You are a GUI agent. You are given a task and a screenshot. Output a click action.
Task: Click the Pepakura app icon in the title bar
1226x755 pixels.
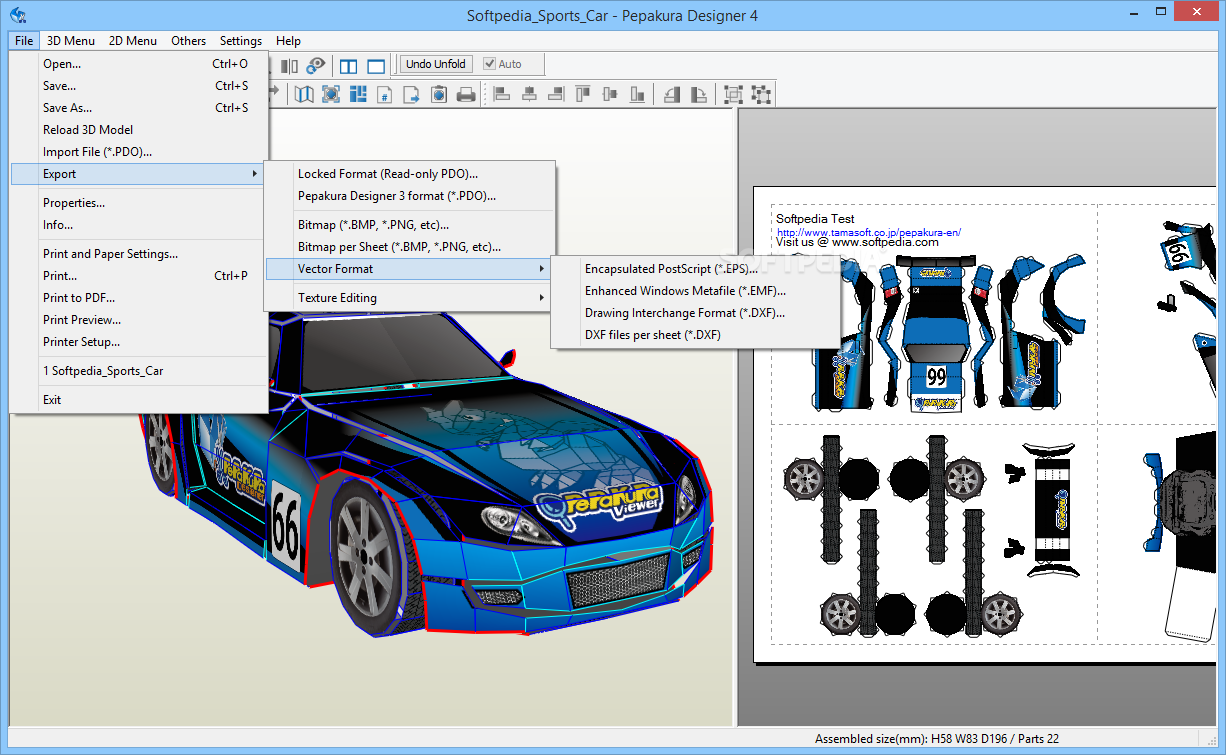18,15
